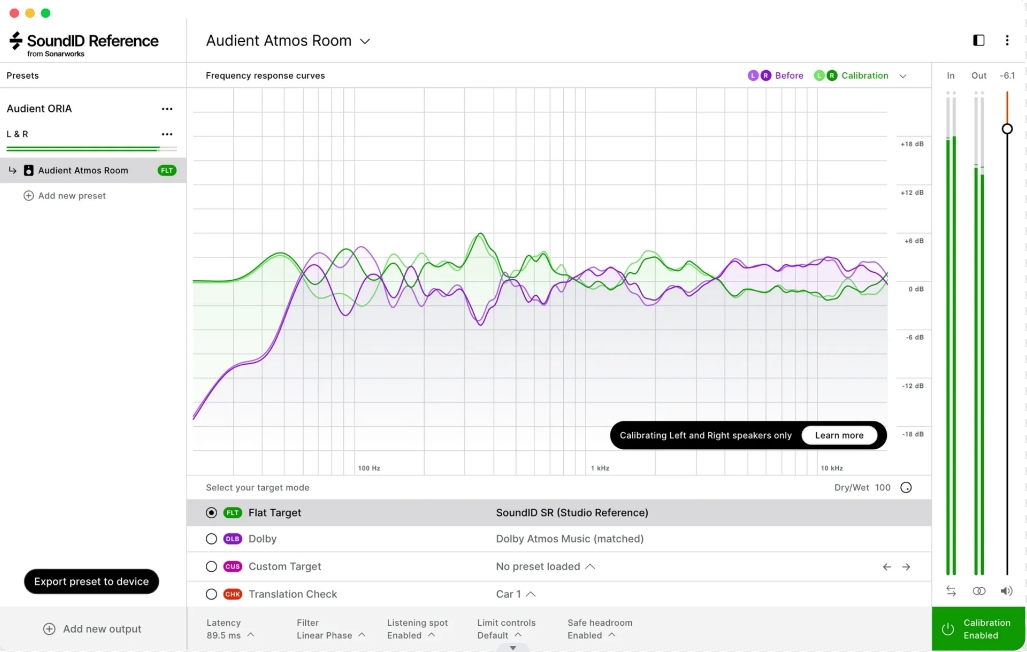Expand the curves legend chevron
1027x652 pixels.
(x=903, y=76)
